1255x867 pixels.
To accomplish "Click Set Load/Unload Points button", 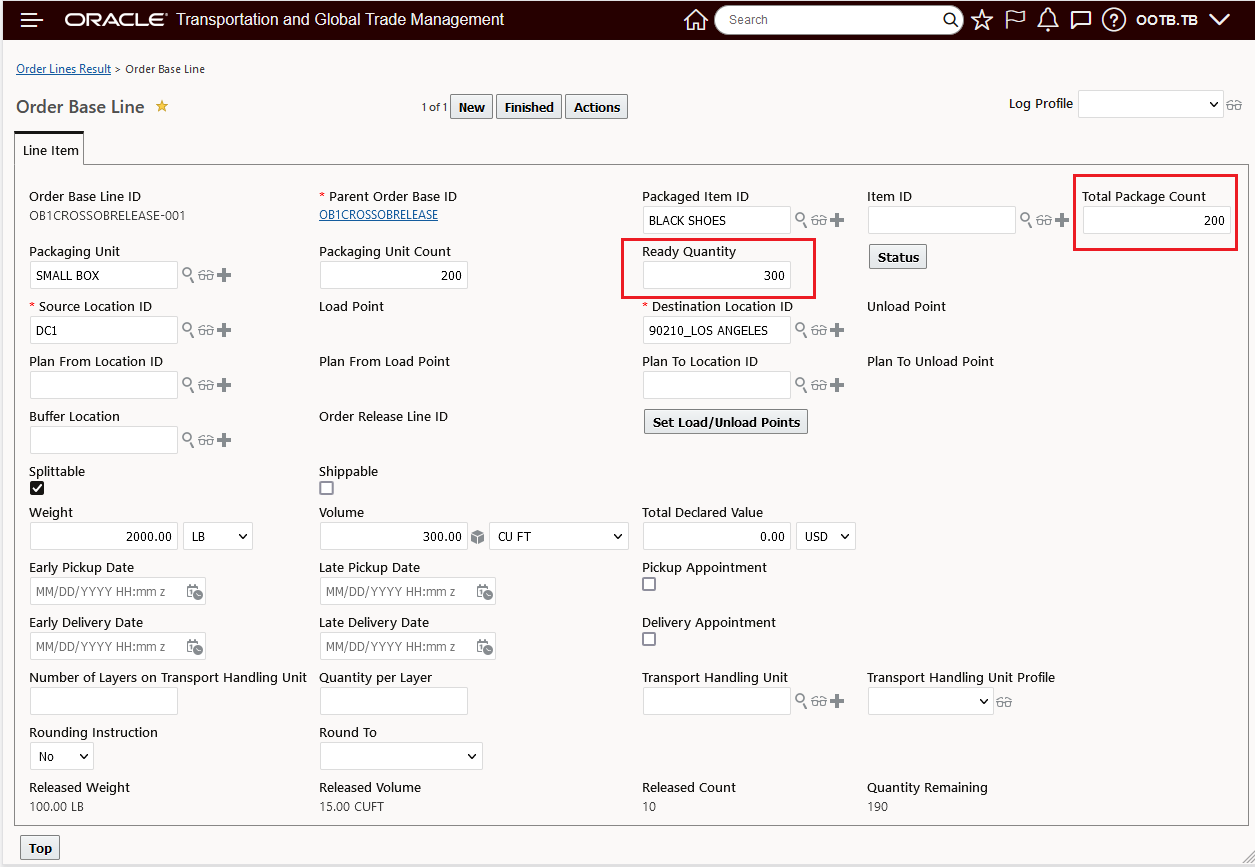I will [x=726, y=422].
